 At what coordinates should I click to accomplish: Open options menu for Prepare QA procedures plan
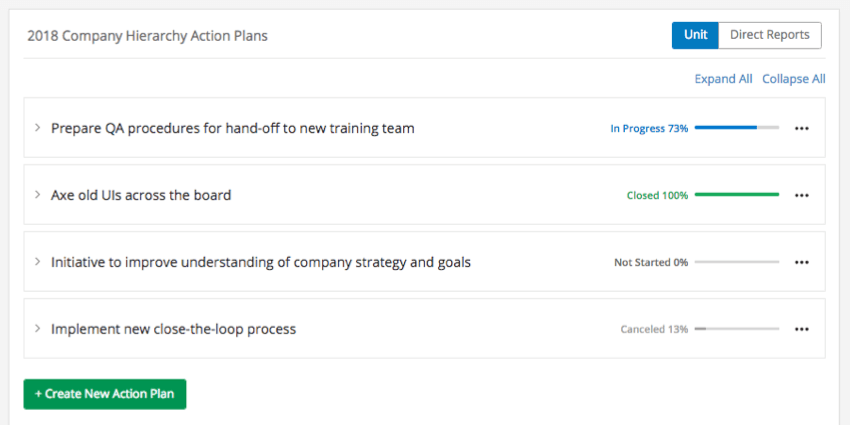pyautogui.click(x=801, y=128)
